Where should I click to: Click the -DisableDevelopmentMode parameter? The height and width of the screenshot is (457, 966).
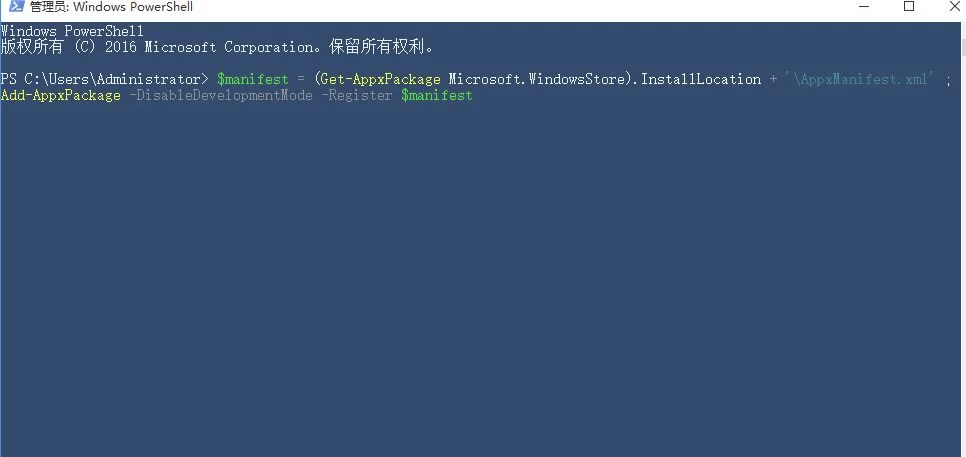[221, 95]
